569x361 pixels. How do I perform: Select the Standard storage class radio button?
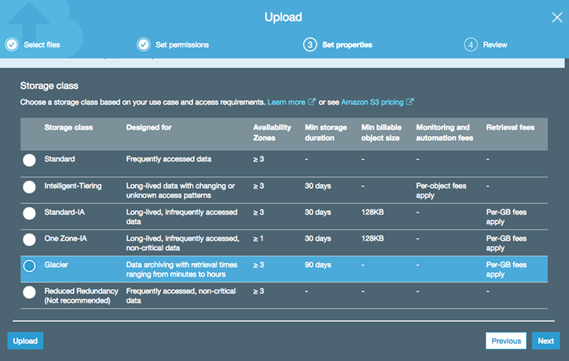(x=29, y=160)
